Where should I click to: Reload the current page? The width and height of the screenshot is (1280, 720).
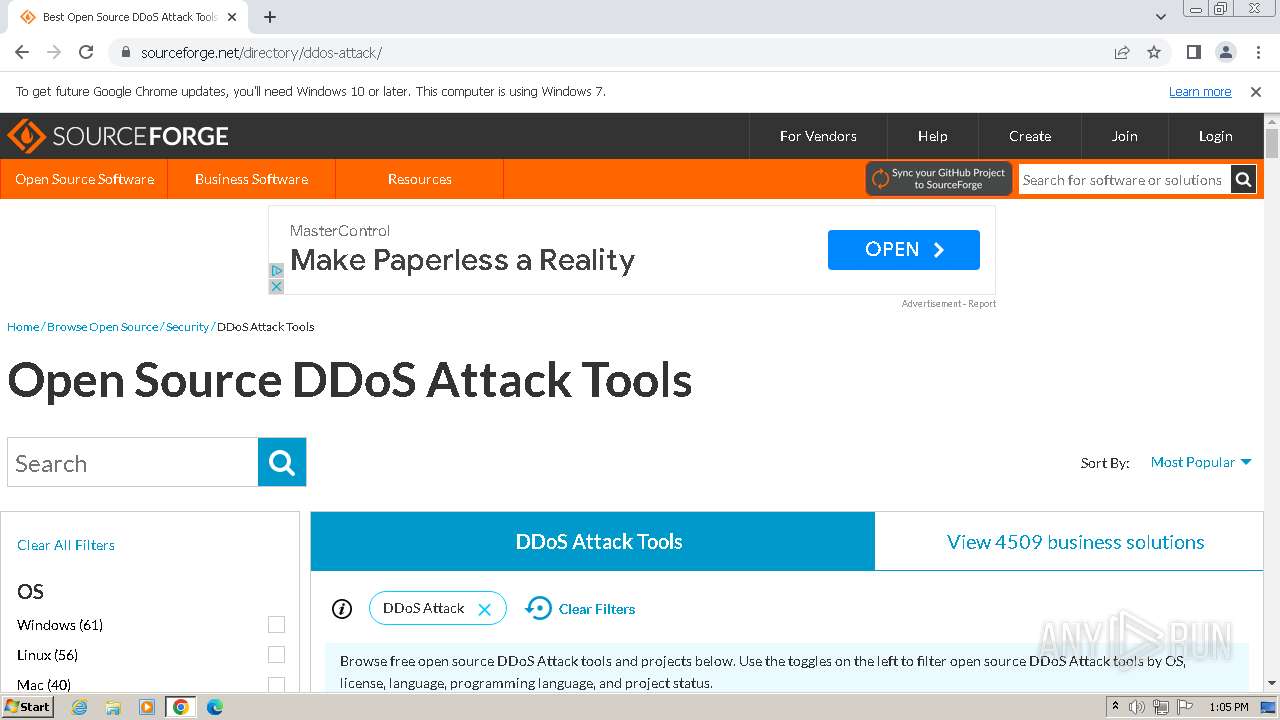(86, 52)
